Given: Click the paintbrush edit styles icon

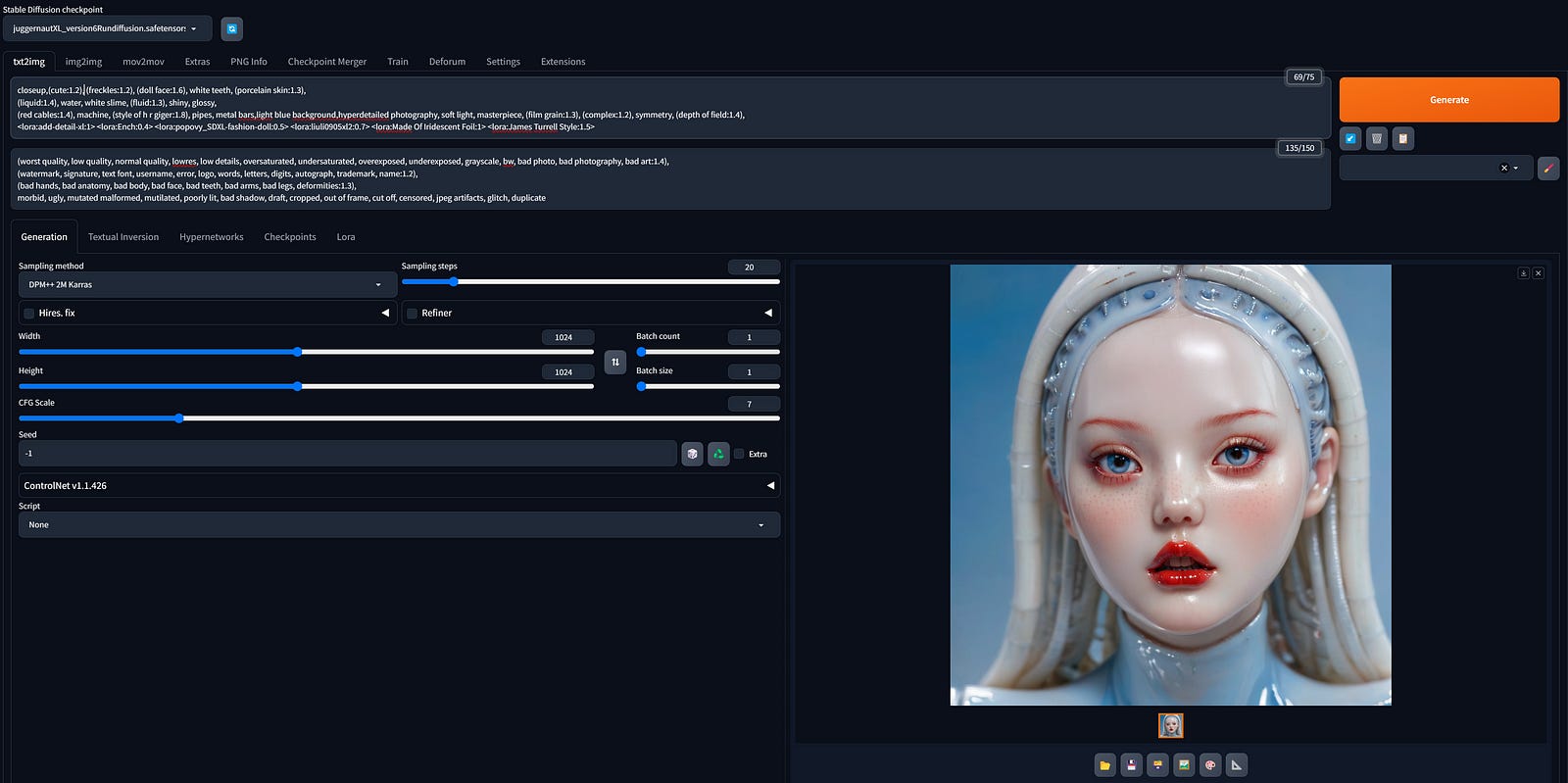Looking at the screenshot, I should [x=1548, y=169].
